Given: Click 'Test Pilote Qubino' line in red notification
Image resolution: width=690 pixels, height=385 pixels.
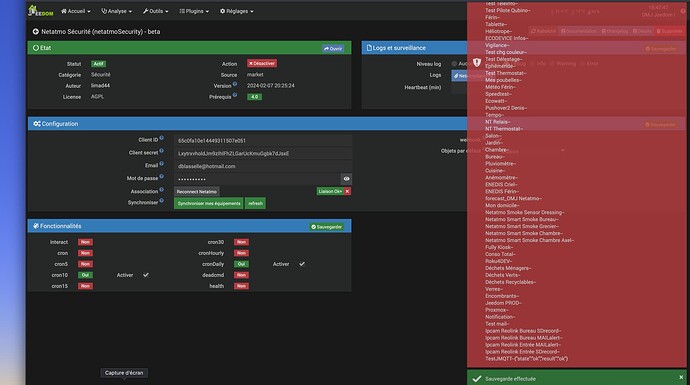Looking at the screenshot, I should point(508,10).
